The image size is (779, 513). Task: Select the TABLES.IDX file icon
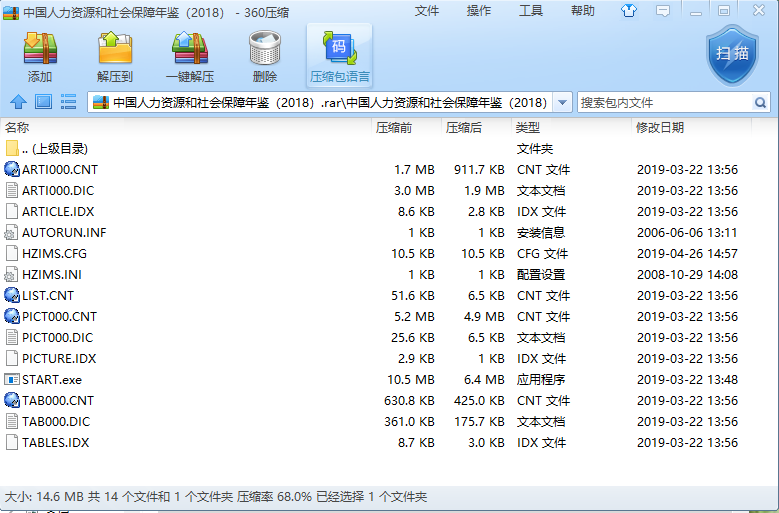click(12, 442)
